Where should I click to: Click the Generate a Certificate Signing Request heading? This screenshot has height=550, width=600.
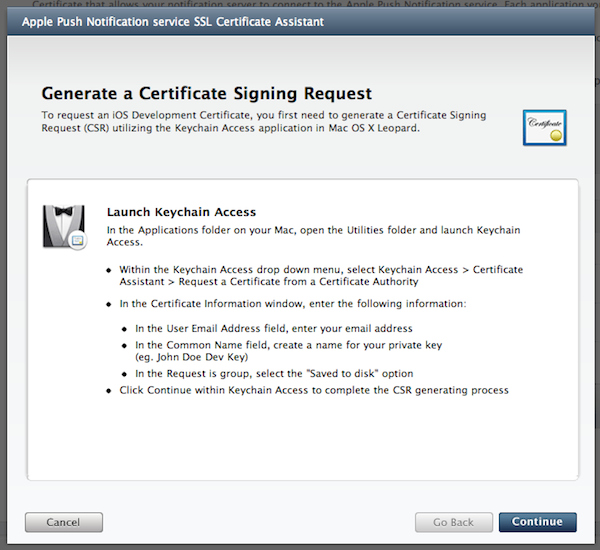click(x=207, y=93)
